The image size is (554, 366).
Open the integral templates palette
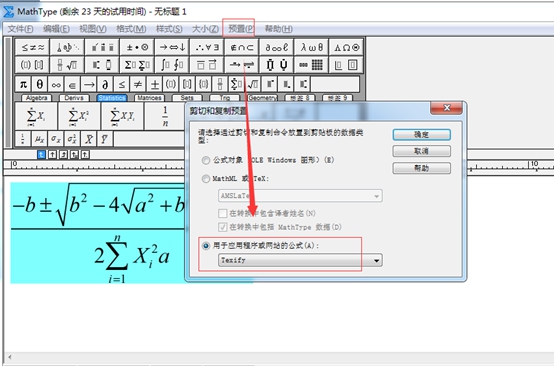click(x=172, y=65)
